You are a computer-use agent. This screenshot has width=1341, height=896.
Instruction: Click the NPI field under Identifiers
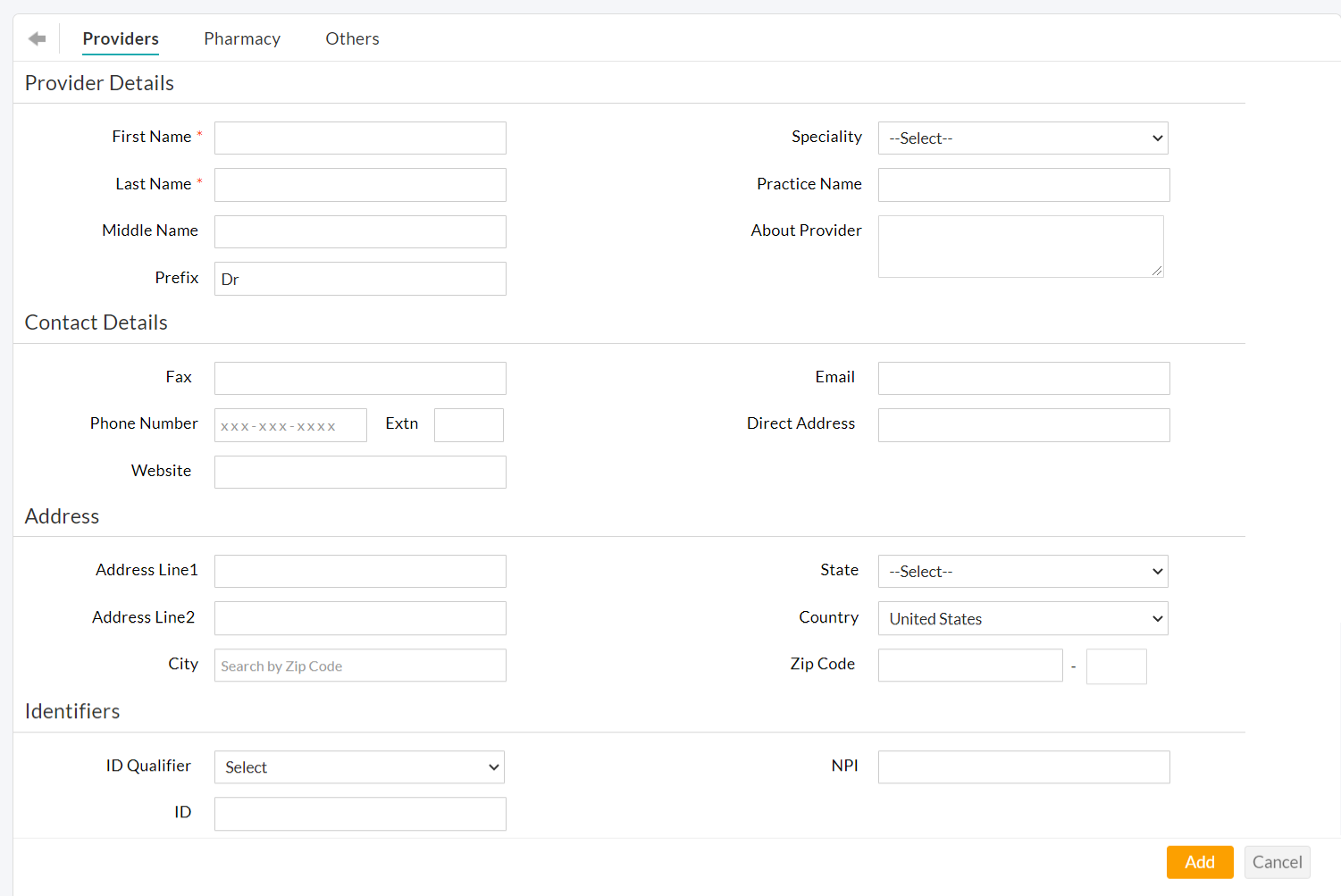1022,766
